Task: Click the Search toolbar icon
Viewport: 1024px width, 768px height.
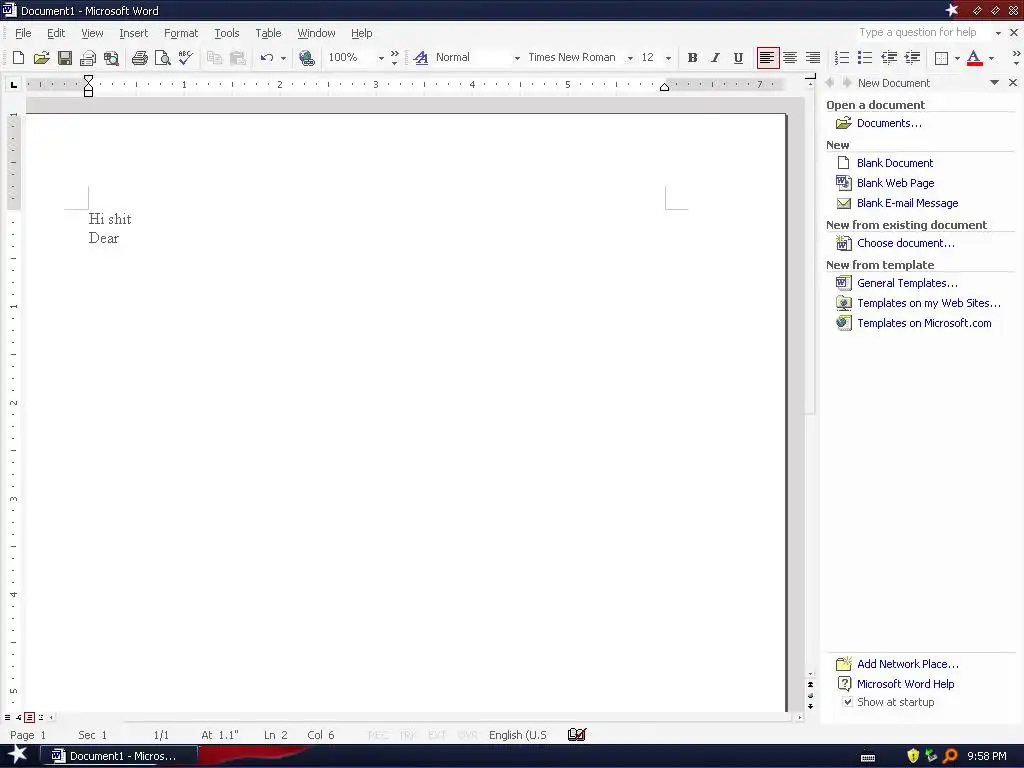Action: (111, 58)
